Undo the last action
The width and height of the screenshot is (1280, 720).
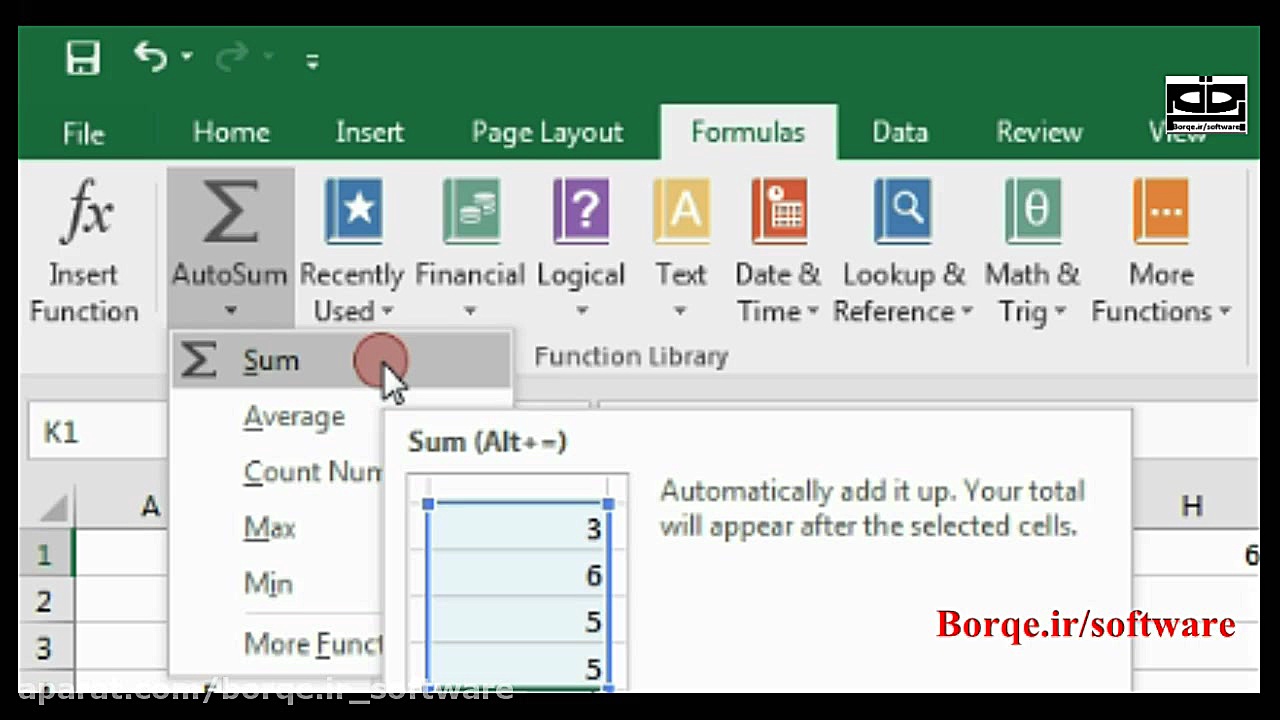150,57
